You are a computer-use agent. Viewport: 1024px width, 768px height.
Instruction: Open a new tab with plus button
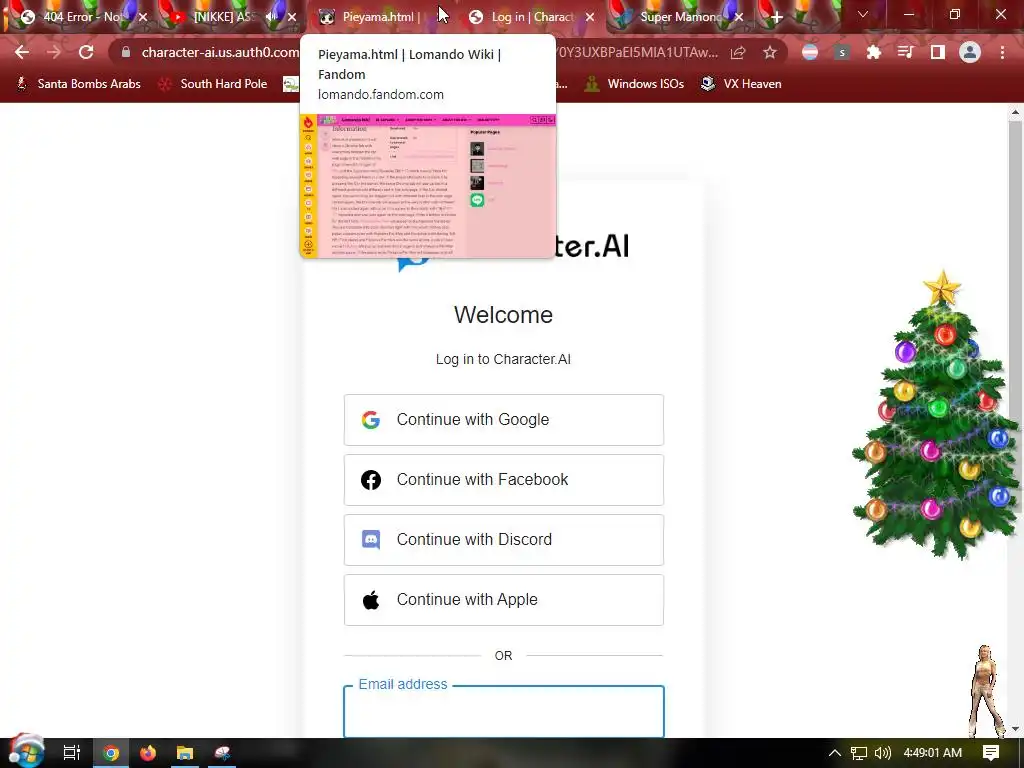tap(776, 17)
